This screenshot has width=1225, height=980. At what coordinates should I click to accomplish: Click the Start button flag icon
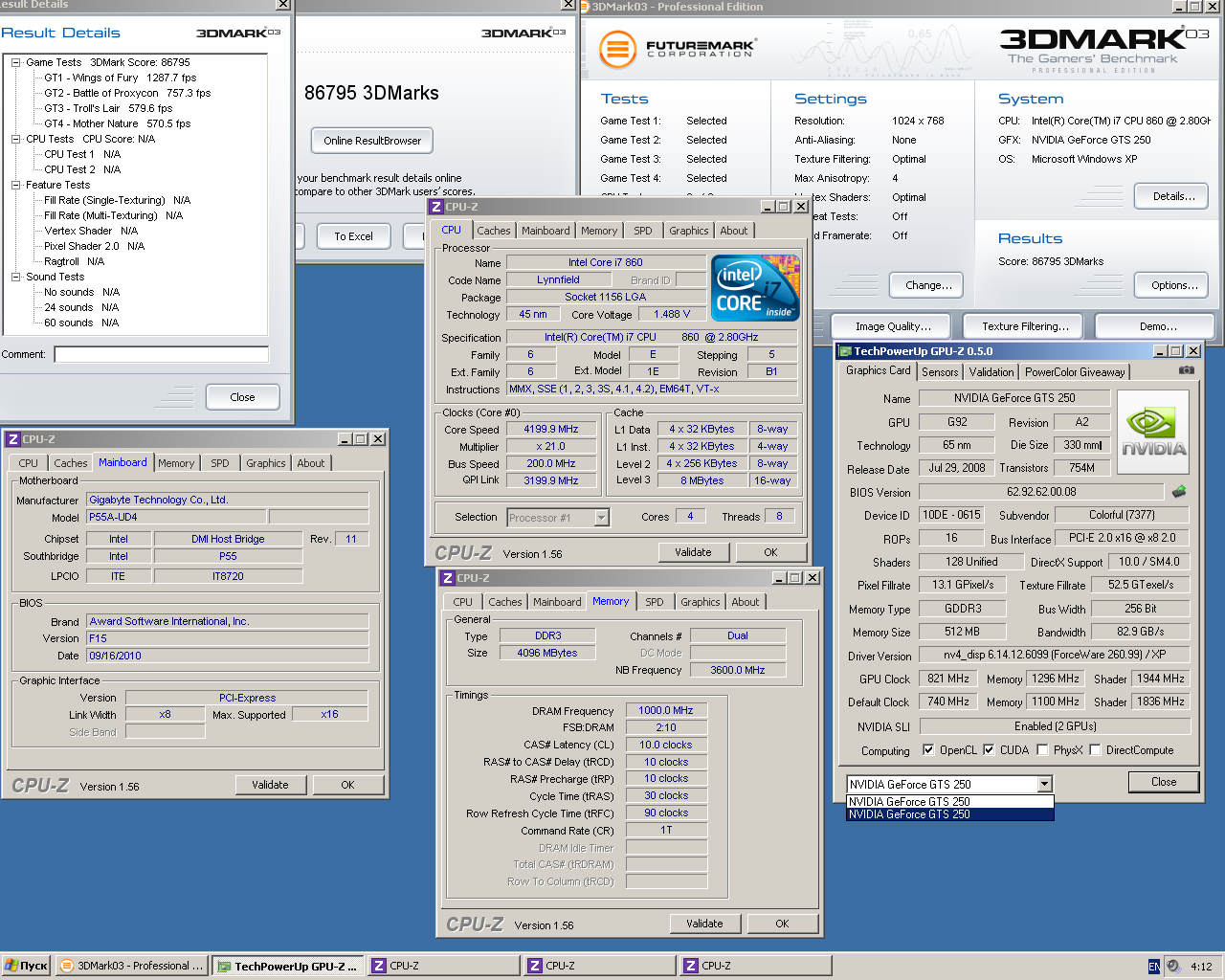11,966
